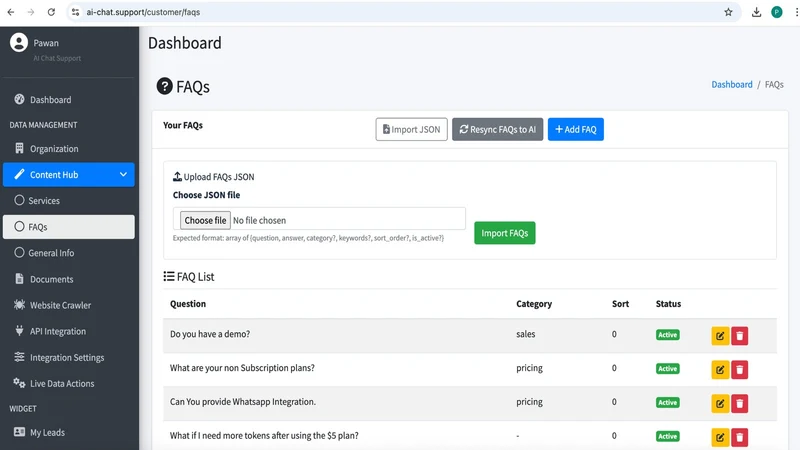800x450 pixels.
Task: Click Upload FAQs JSON upload icon
Action: (x=177, y=177)
